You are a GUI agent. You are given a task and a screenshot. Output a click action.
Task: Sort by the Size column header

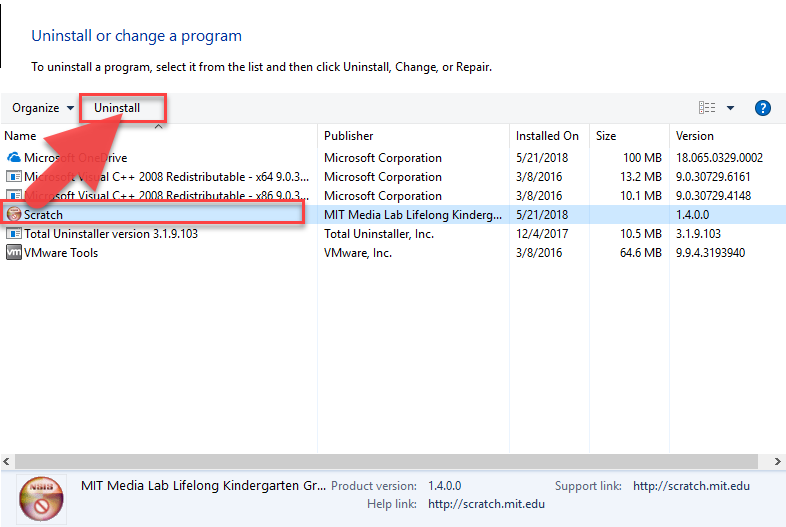629,136
